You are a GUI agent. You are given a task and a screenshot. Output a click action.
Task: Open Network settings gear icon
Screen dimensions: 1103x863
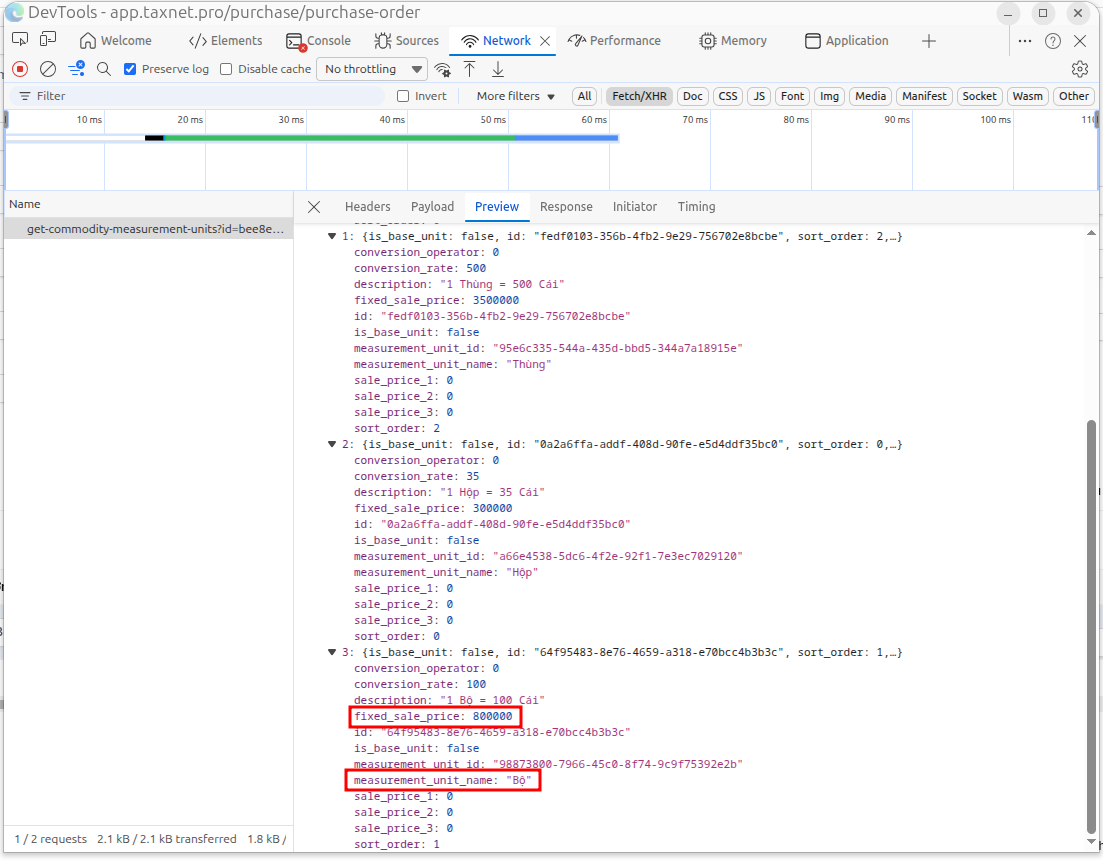coord(1080,69)
